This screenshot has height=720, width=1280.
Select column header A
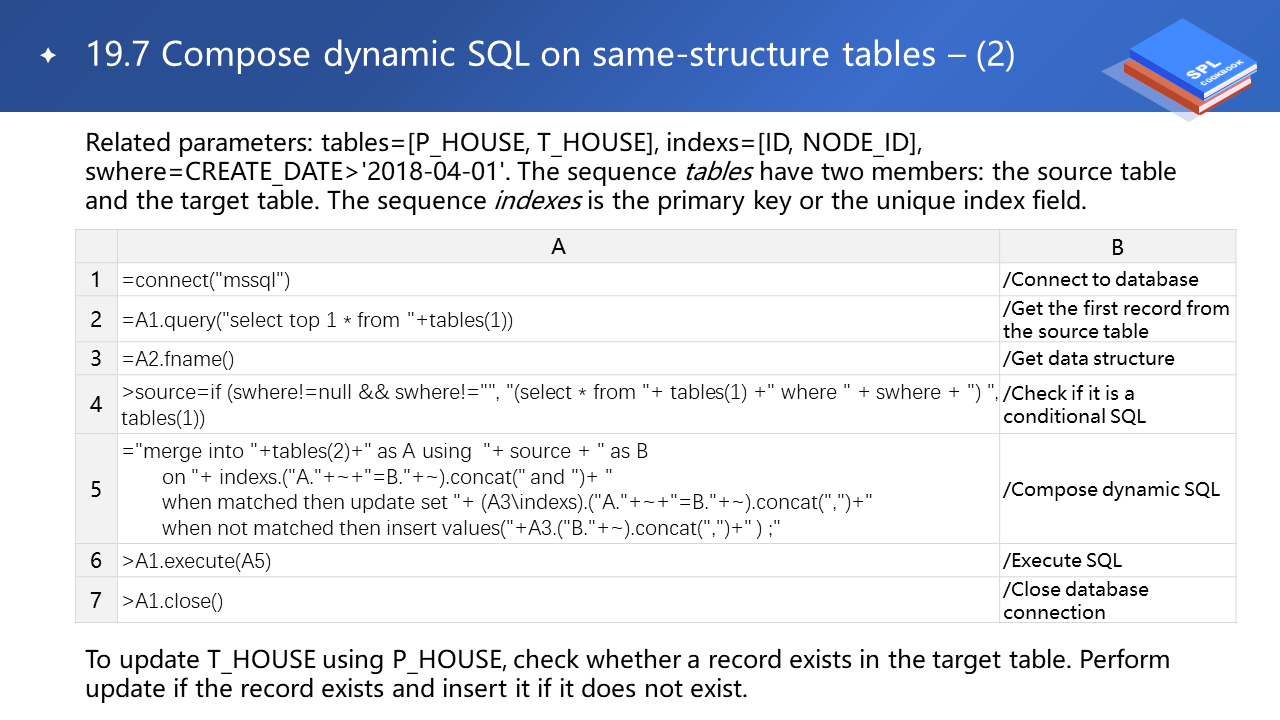tap(558, 247)
